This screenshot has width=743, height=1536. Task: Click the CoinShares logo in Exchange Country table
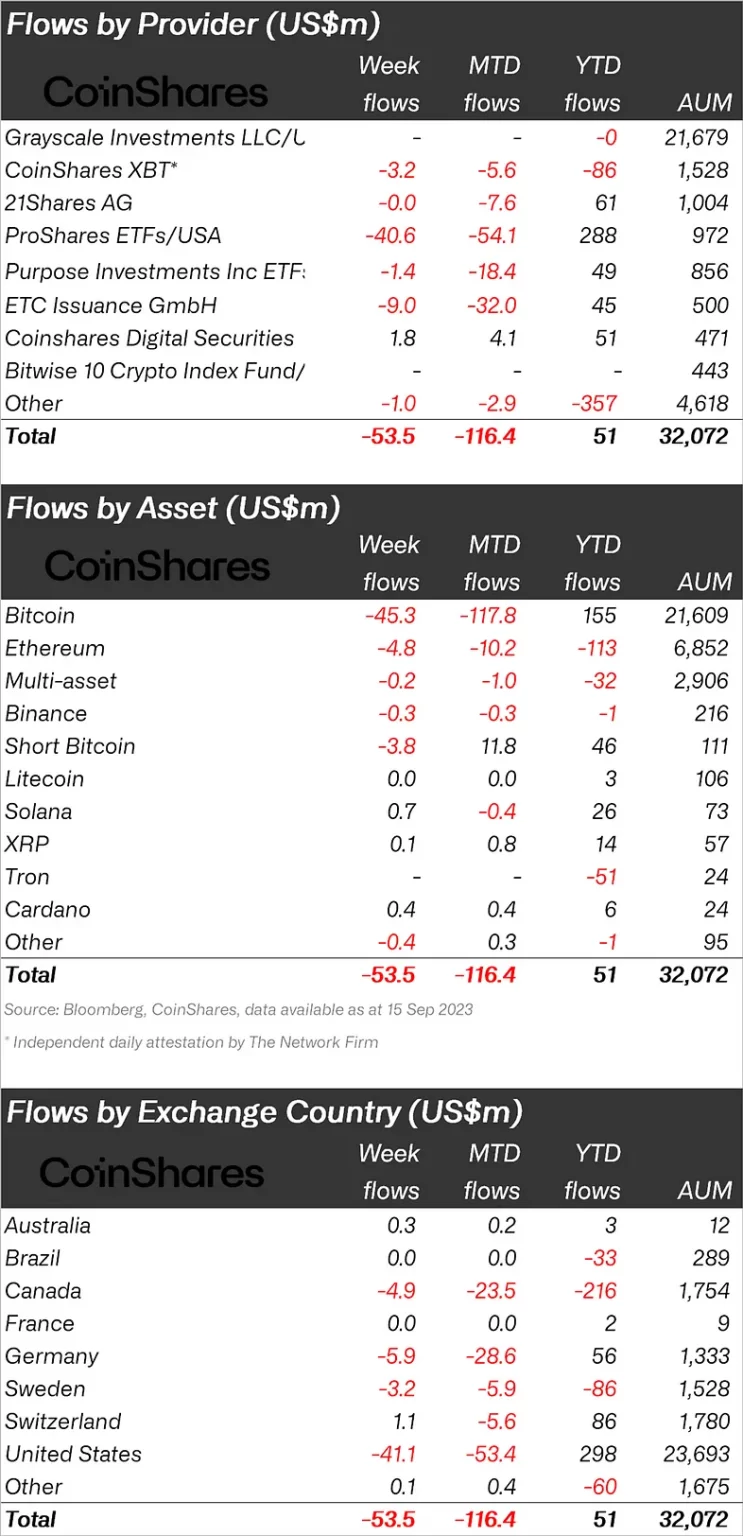coord(152,1172)
